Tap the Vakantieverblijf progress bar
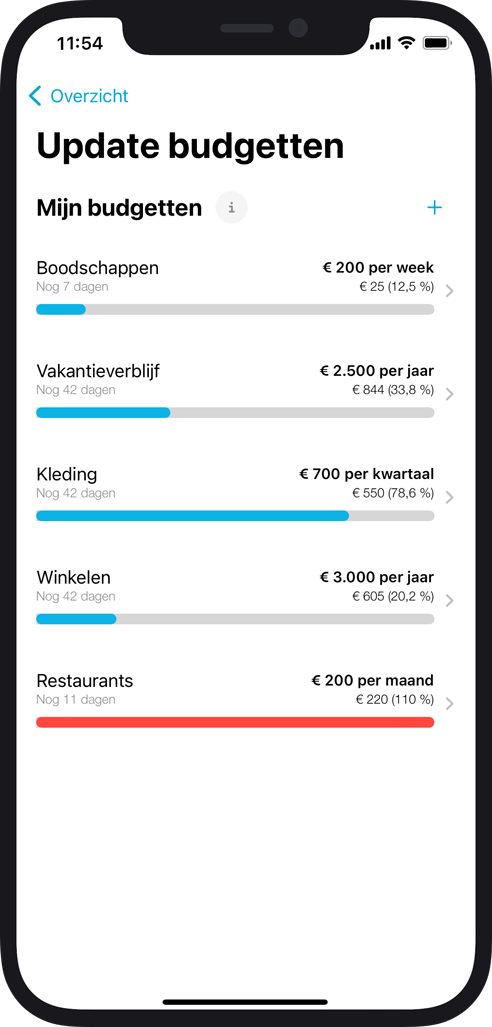Viewport: 492px width, 1027px height. 235,413
